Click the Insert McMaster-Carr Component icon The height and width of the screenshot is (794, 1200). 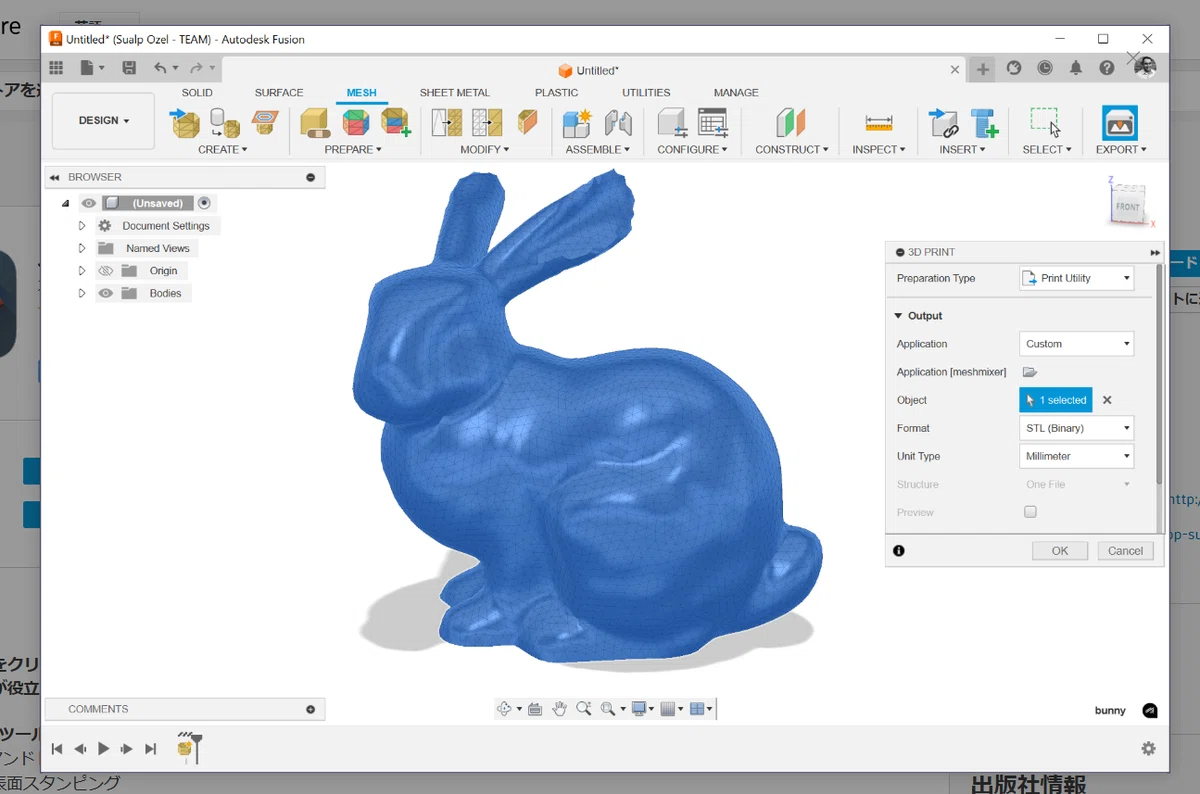coord(984,123)
